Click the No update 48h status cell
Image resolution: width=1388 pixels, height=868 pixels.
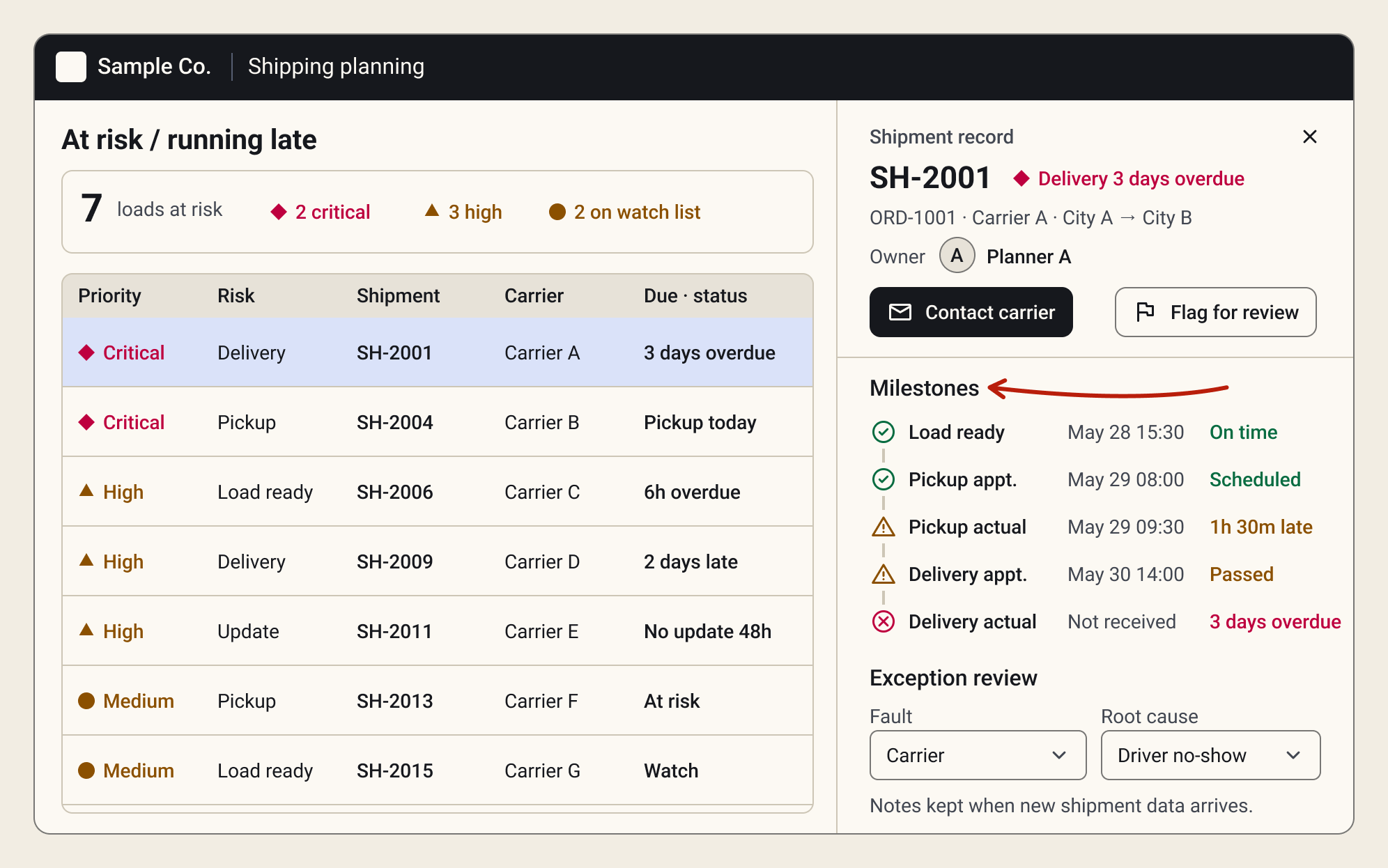click(x=707, y=631)
